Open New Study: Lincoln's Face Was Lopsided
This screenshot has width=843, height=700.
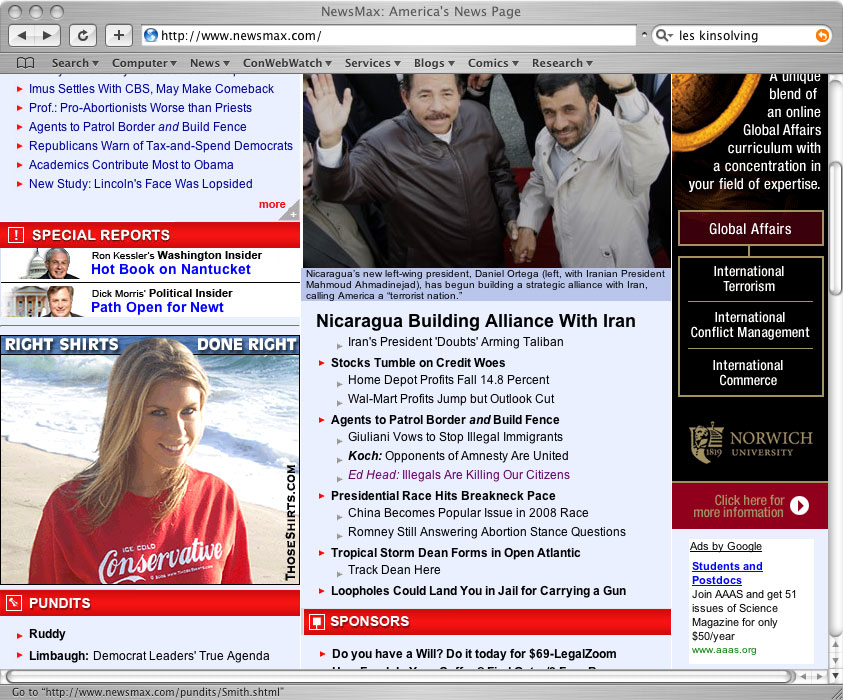coord(140,184)
